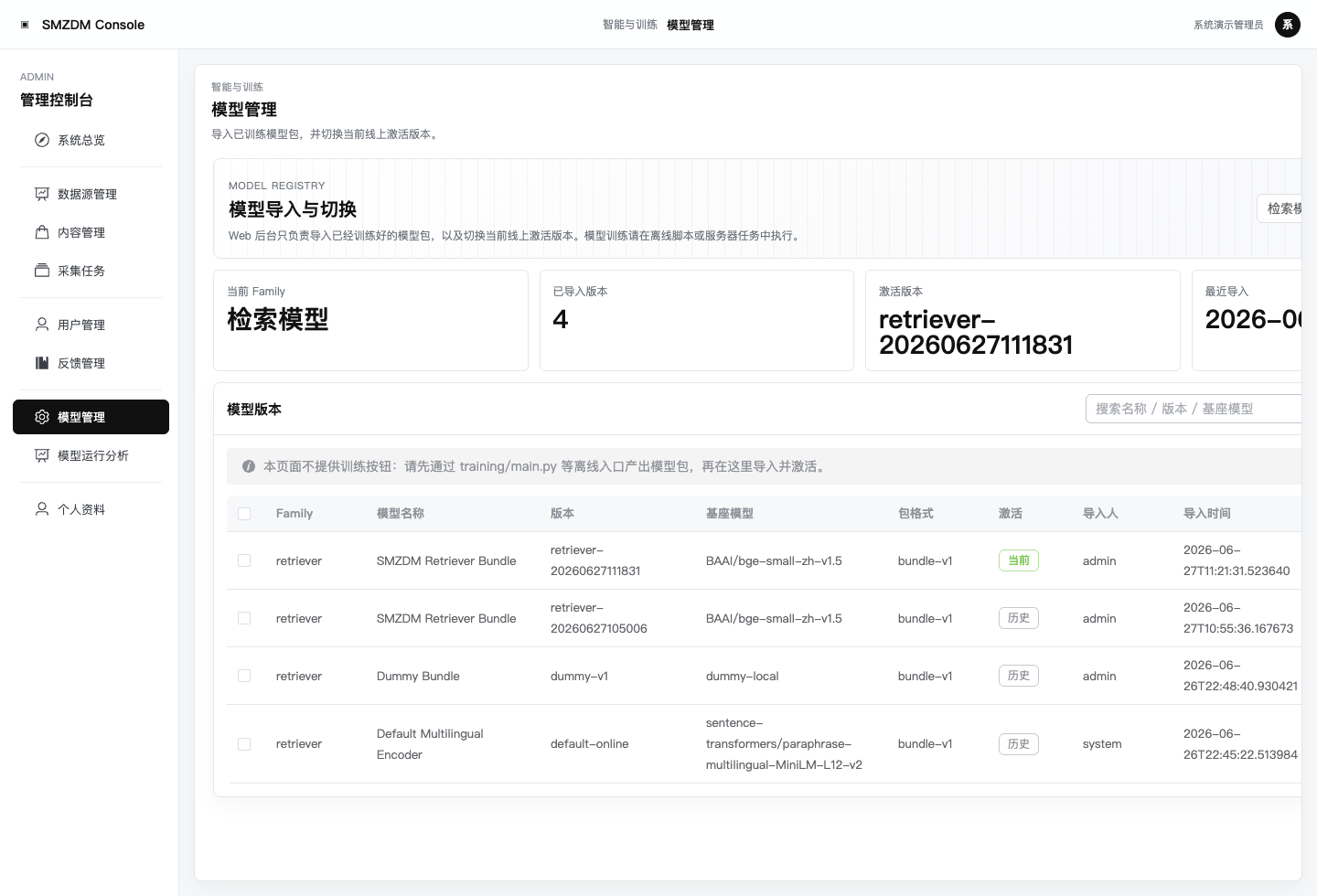Screen dimensions: 1317x896
Task: Go to 数据源管理 in the sidebar
Action: click(x=91, y=194)
